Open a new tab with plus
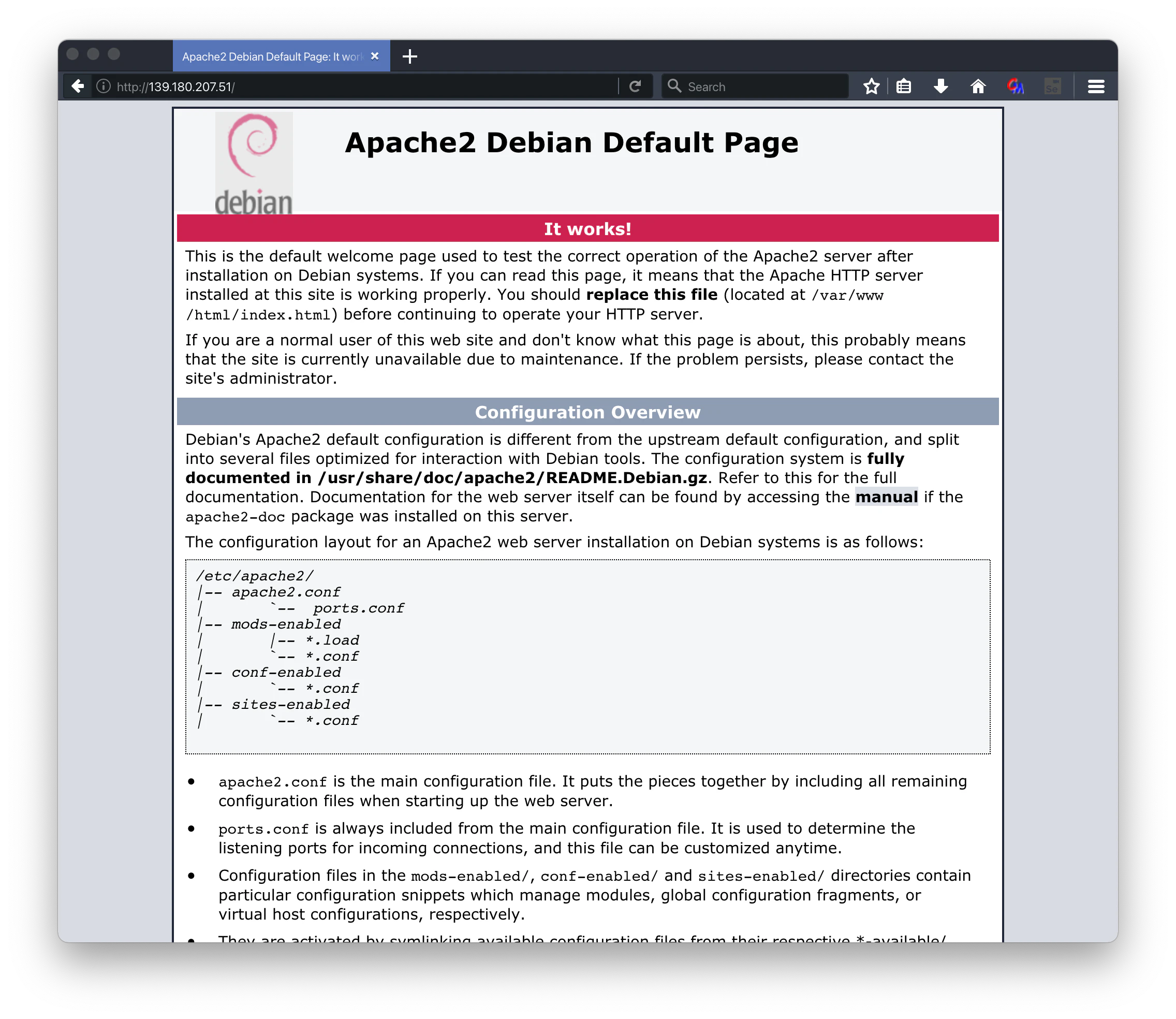The height and width of the screenshot is (1019, 1176). (x=410, y=56)
